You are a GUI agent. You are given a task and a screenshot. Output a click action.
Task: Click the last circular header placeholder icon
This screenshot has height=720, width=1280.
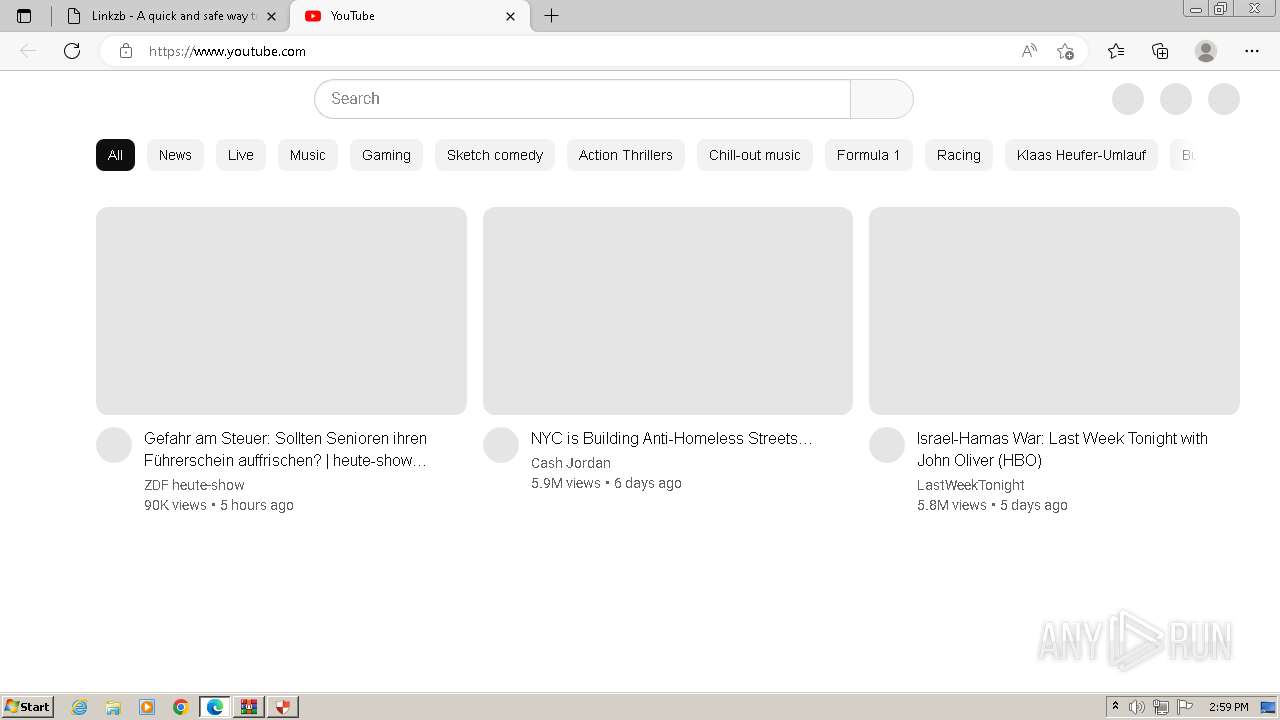[1224, 99]
